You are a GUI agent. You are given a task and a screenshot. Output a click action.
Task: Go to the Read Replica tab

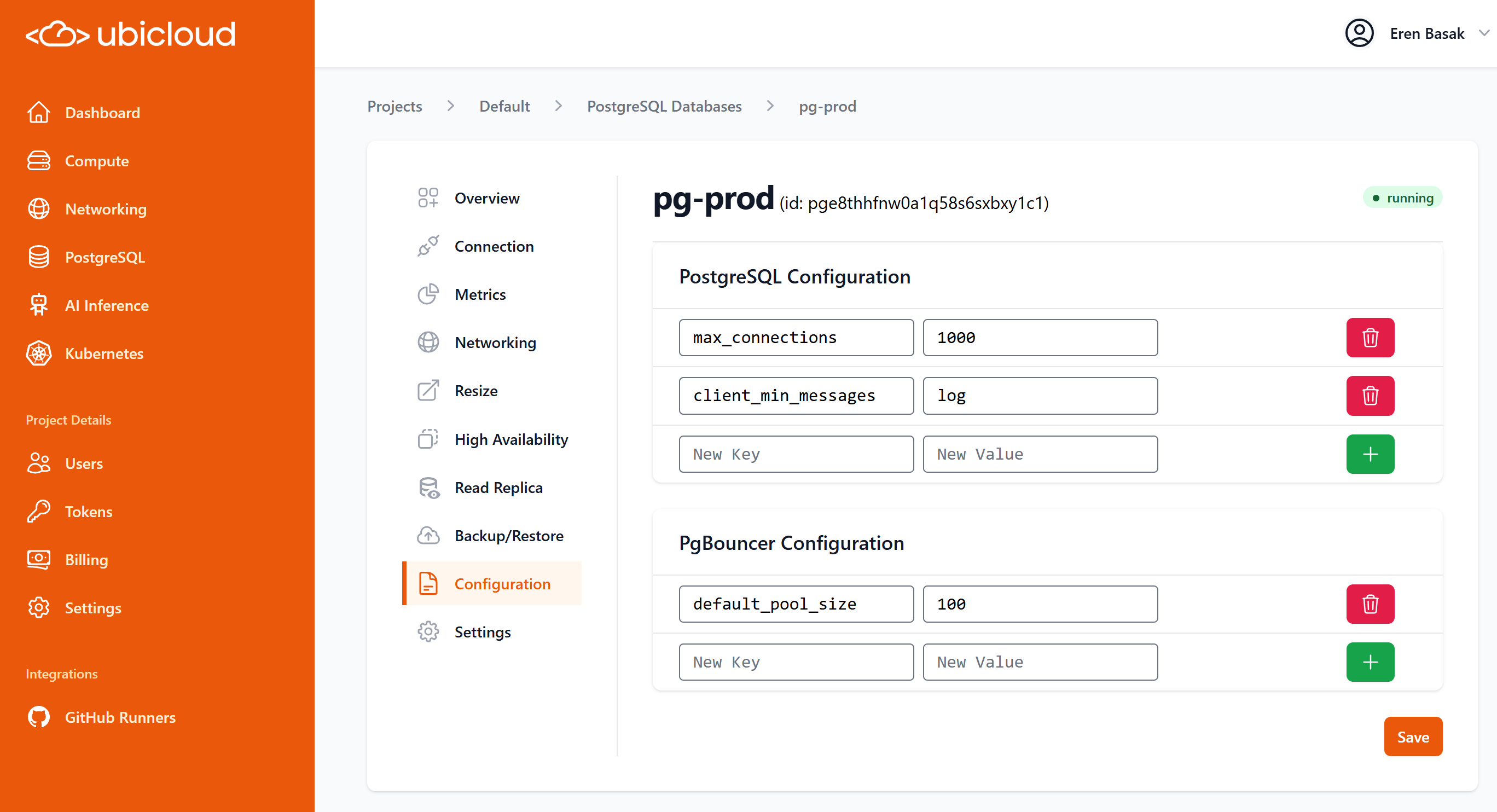tap(498, 488)
